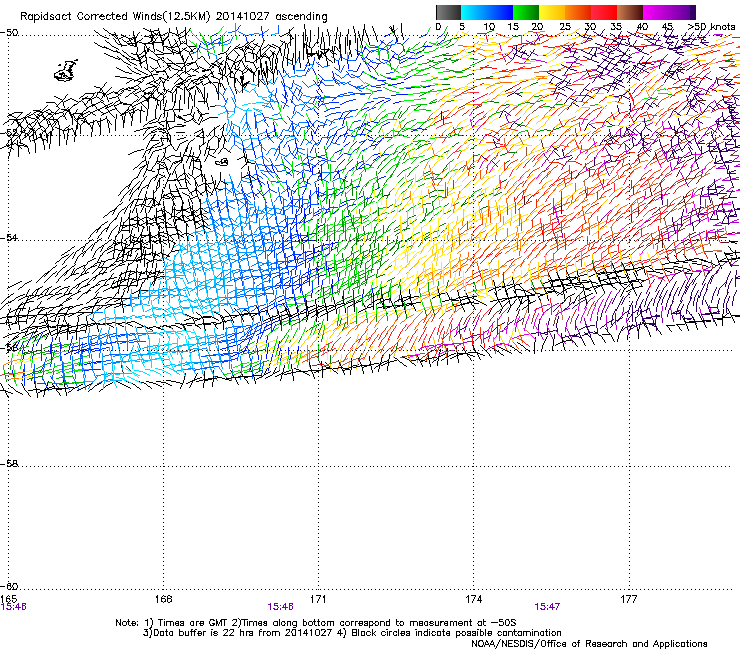Click the '15:48' time label beside the 171 label
Viewport: 740px width, 650px height.
click(280, 607)
